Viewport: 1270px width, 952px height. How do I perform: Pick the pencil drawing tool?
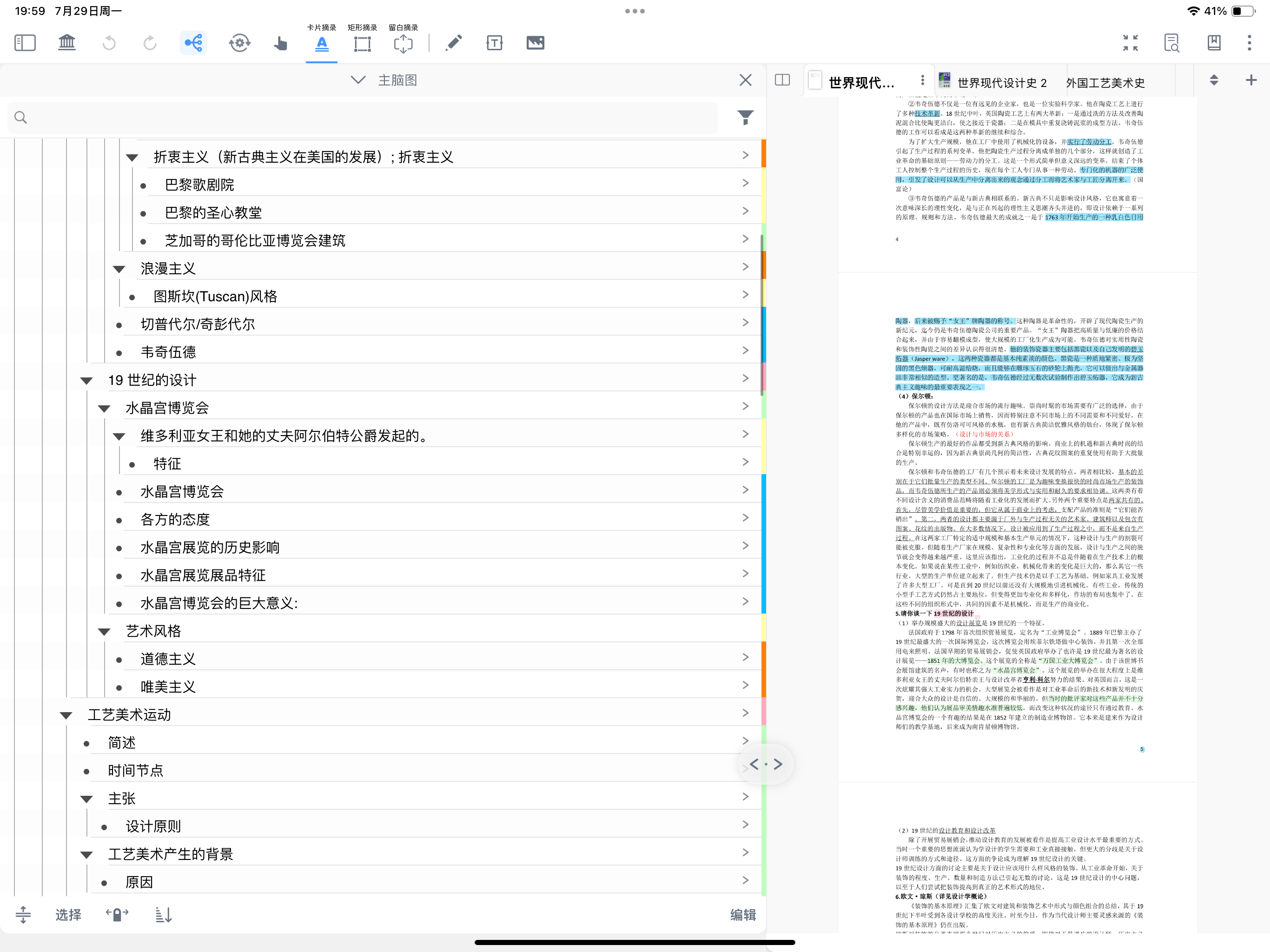pyautogui.click(x=454, y=43)
